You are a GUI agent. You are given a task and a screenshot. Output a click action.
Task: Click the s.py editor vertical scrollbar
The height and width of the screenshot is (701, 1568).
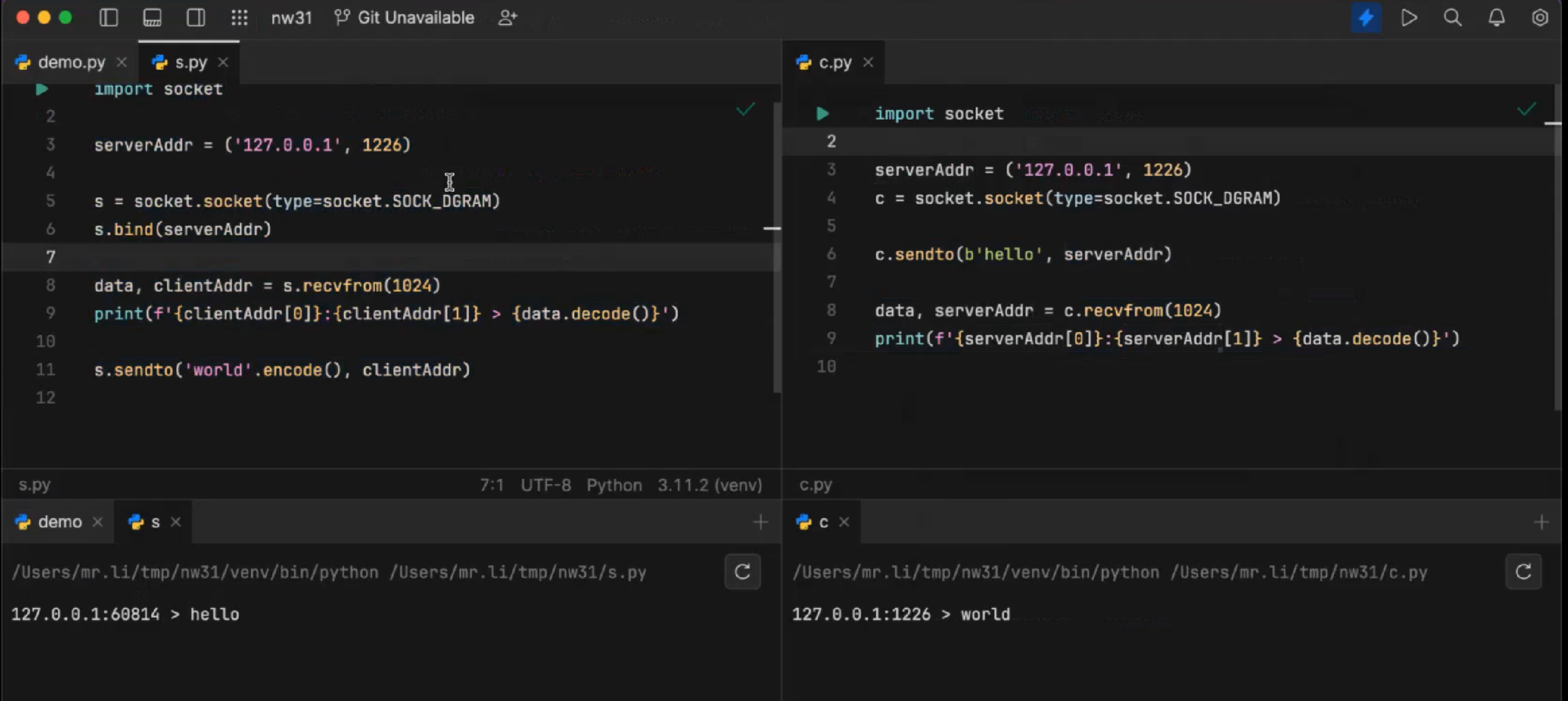point(777,247)
